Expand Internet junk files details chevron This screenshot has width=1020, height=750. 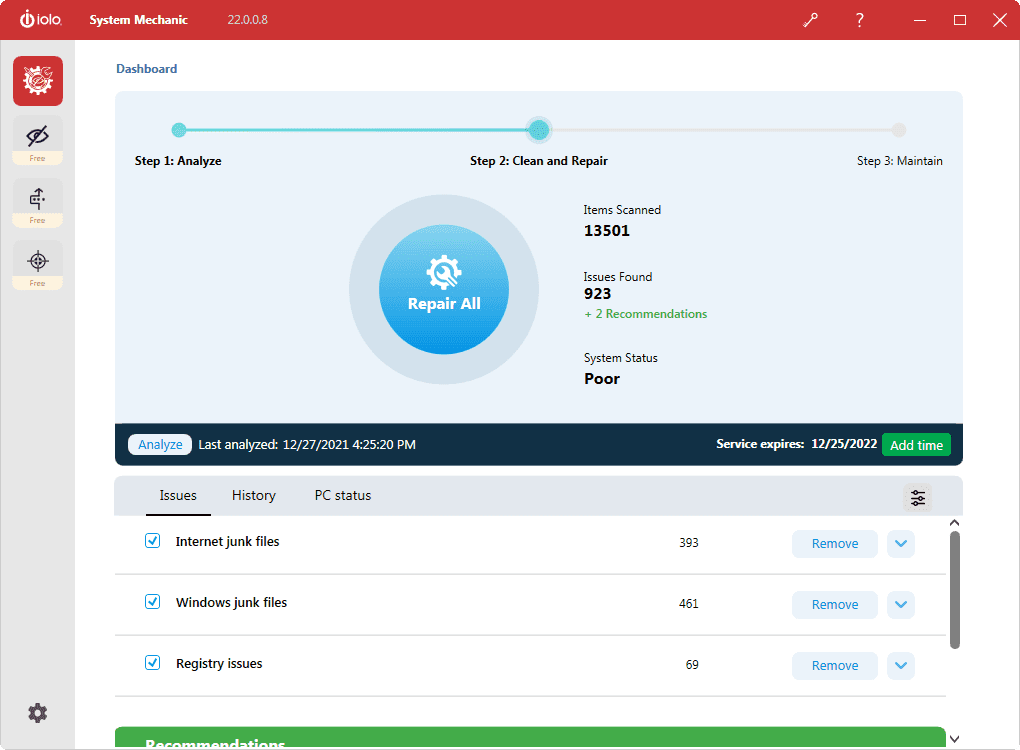pyautogui.click(x=901, y=544)
